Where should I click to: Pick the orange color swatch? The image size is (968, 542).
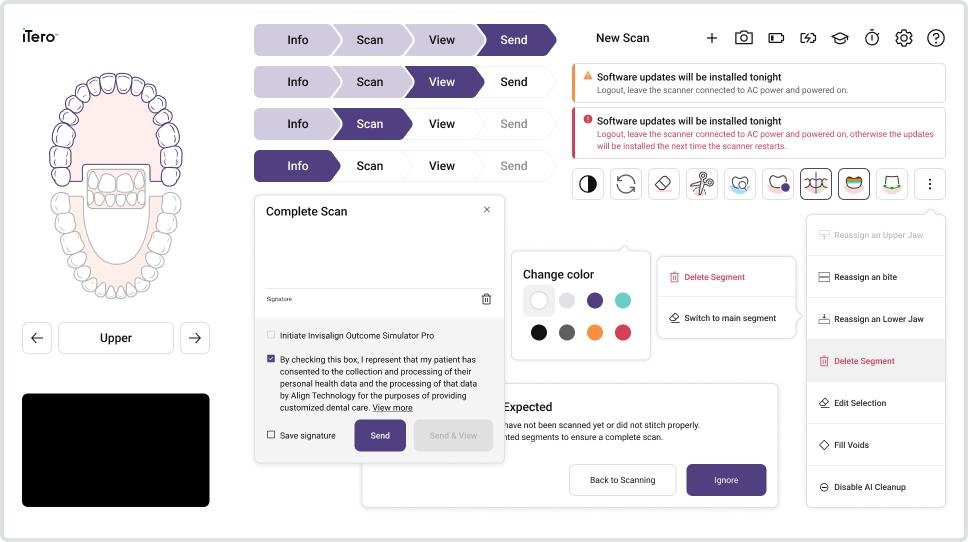[595, 332]
